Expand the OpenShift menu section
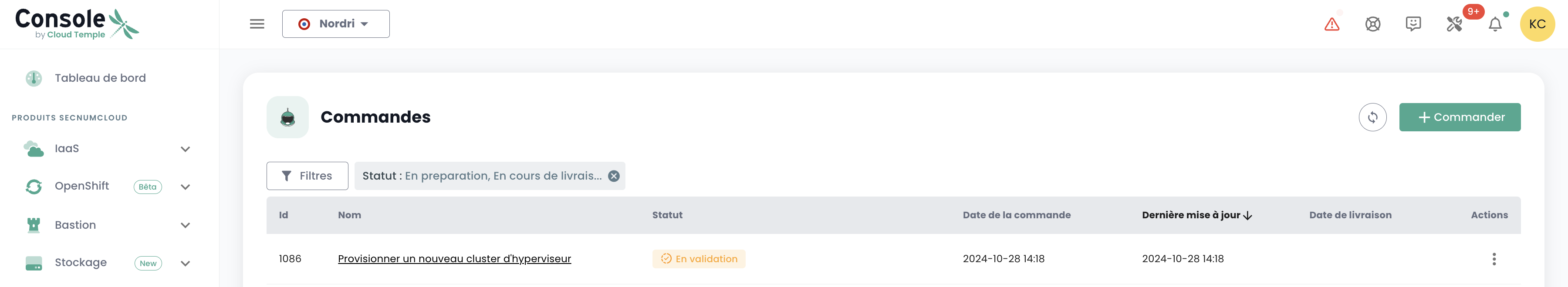Screen dimensions: 1568x287 click(x=185, y=187)
